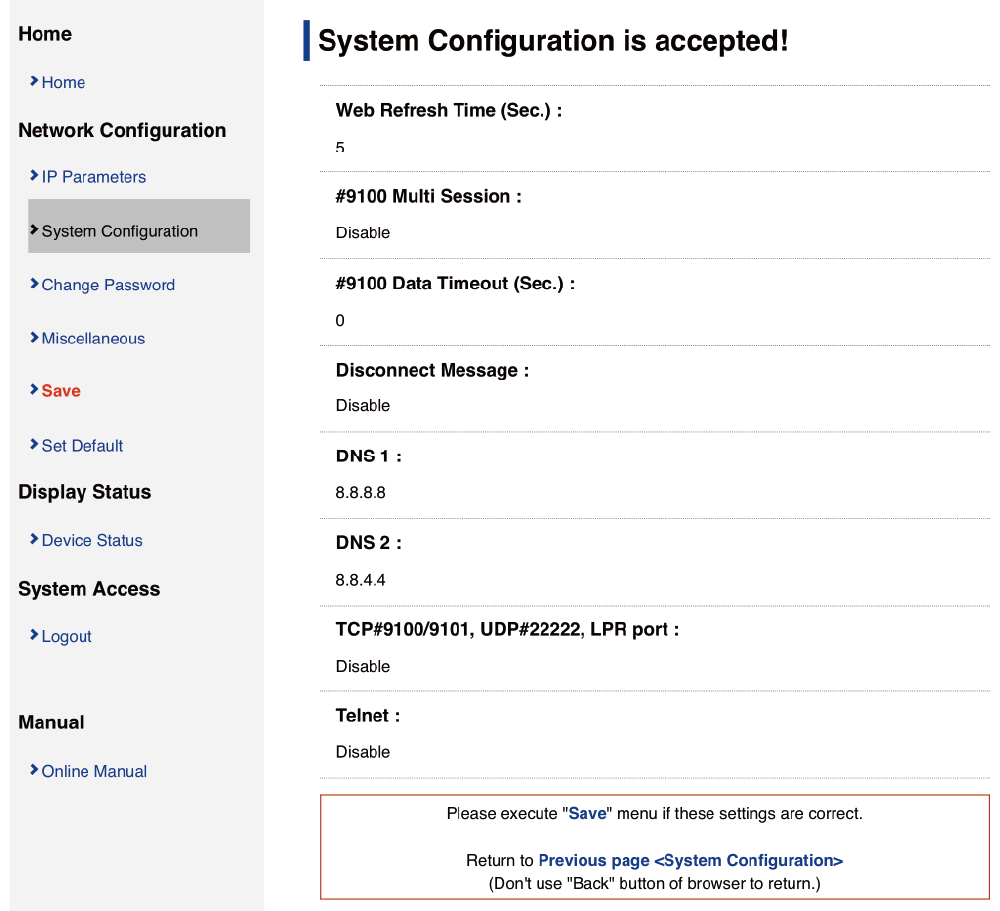The height and width of the screenshot is (911, 1000).
Task: Open the Online Manual link
Action: click(x=94, y=771)
